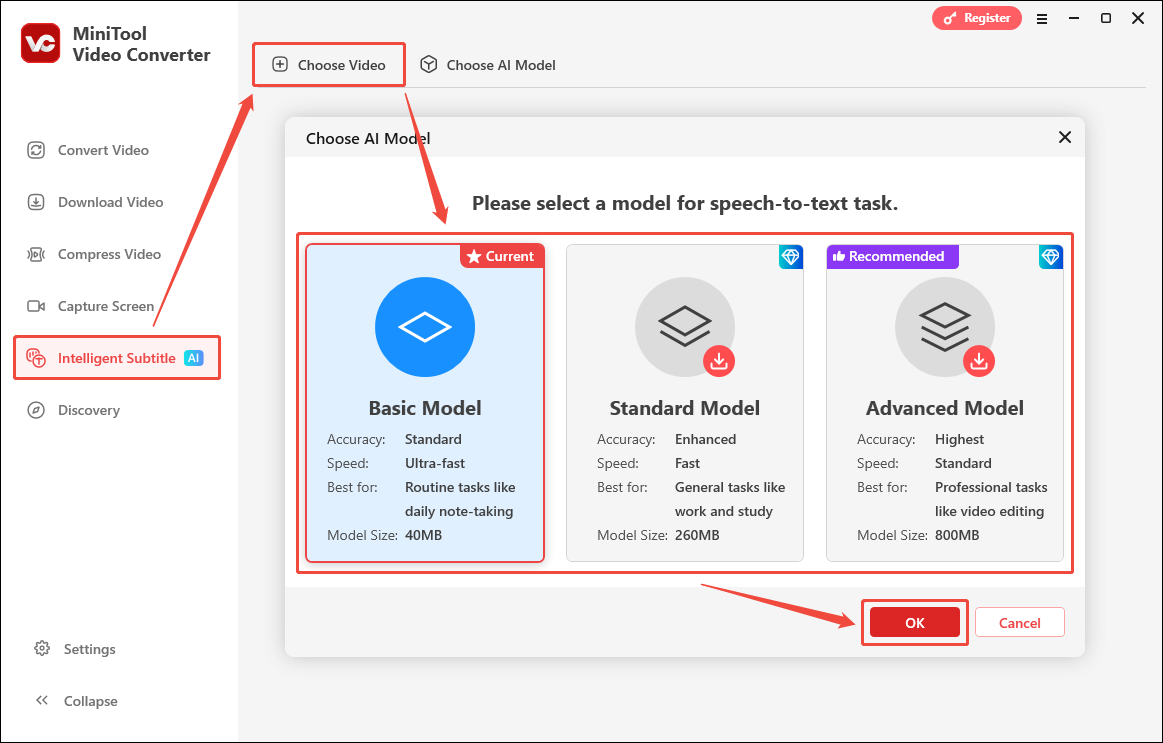Cancel the AI model selection
1163x743 pixels.
point(1019,622)
